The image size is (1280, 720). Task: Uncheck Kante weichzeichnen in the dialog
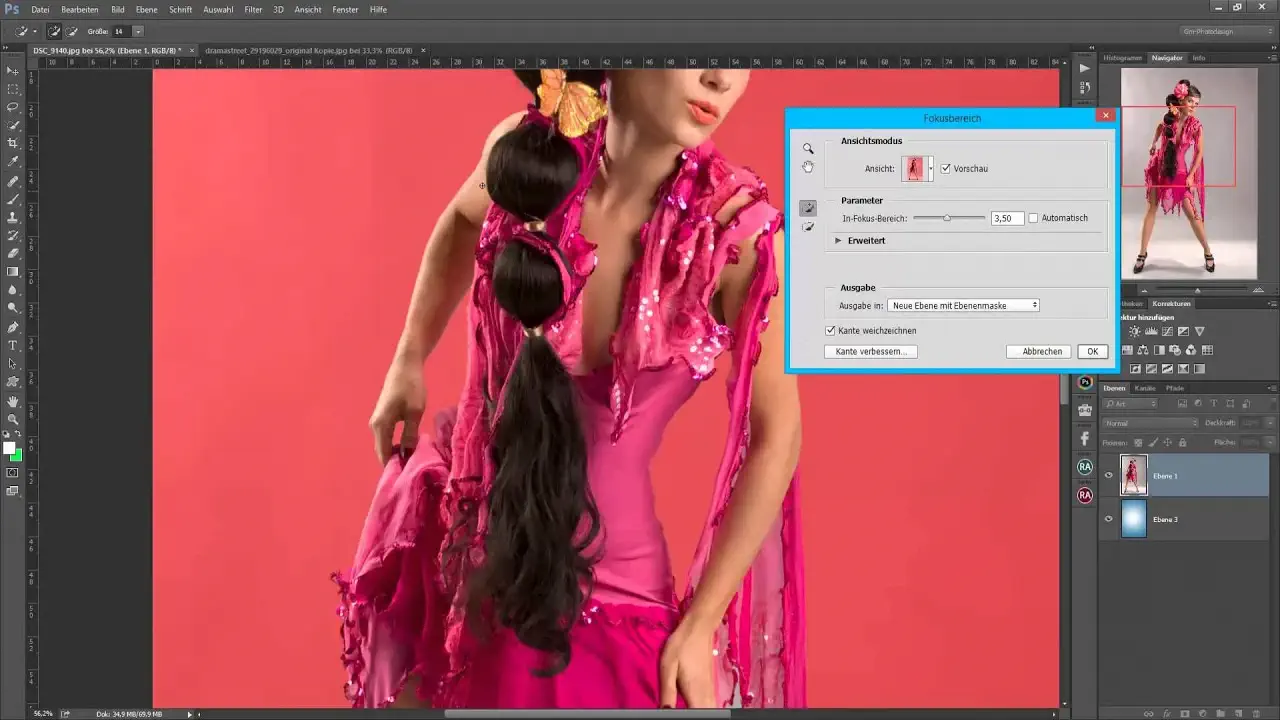[x=830, y=330]
